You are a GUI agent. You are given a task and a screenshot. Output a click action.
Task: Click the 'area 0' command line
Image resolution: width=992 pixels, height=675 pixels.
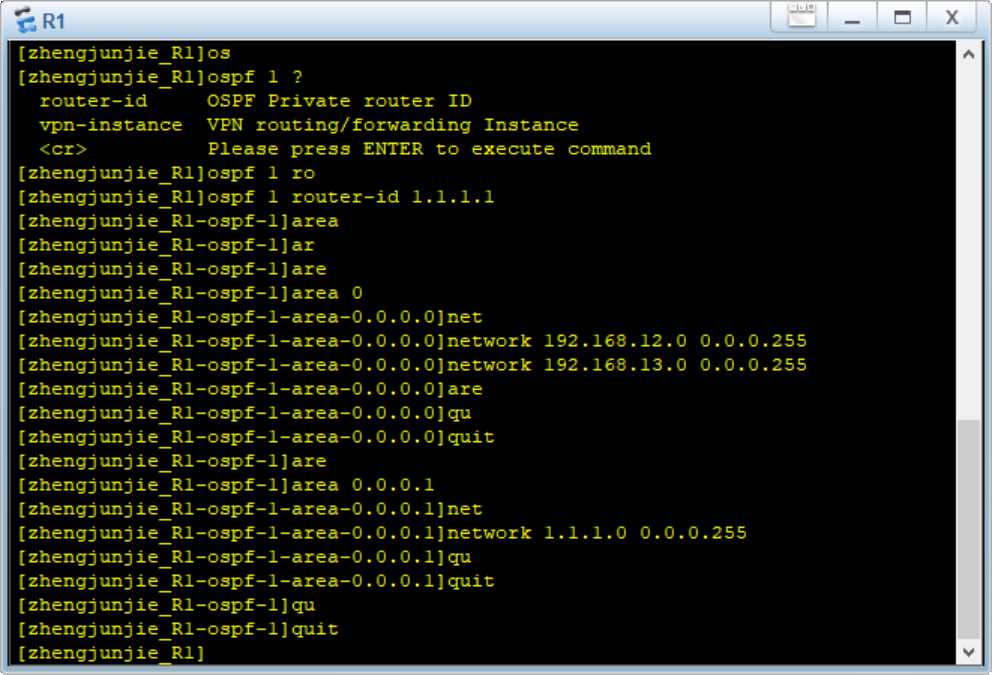click(327, 293)
